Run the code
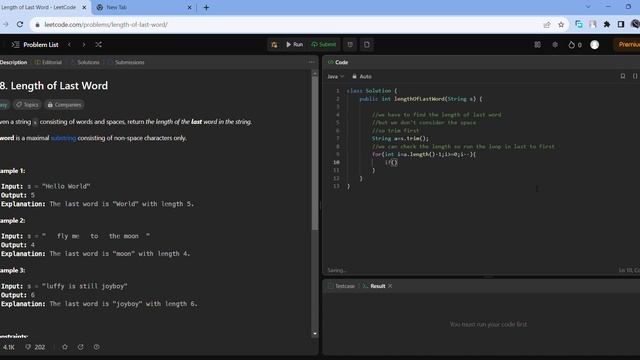This screenshot has width=640, height=360. click(294, 44)
